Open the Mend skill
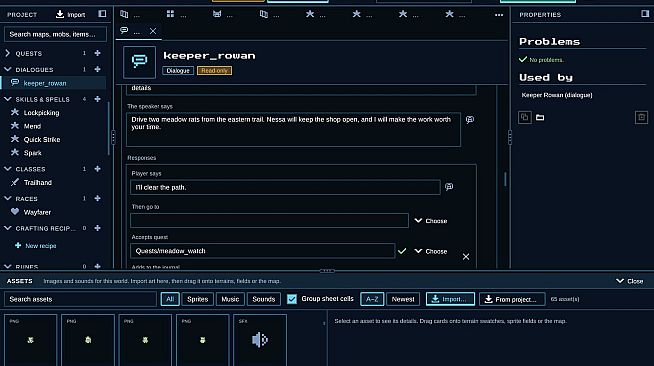The image size is (654, 366). point(32,126)
